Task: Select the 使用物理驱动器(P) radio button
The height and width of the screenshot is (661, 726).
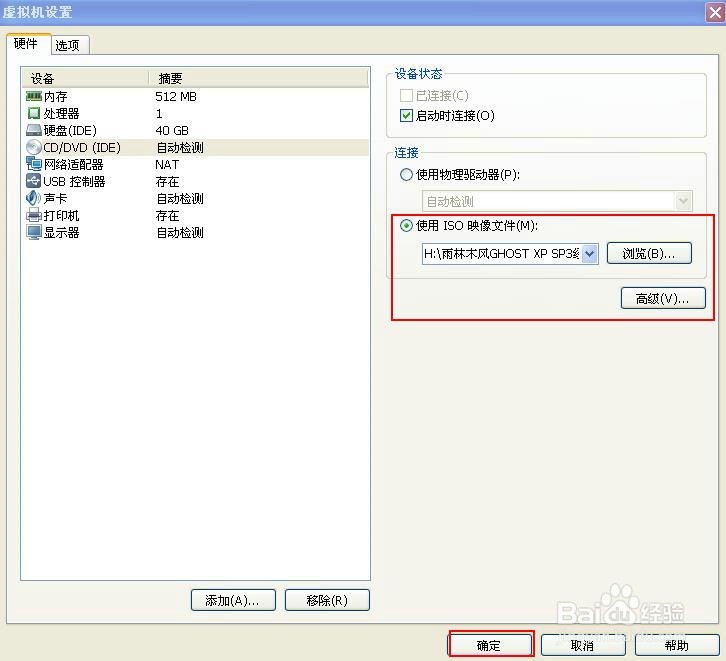Action: pyautogui.click(x=406, y=175)
